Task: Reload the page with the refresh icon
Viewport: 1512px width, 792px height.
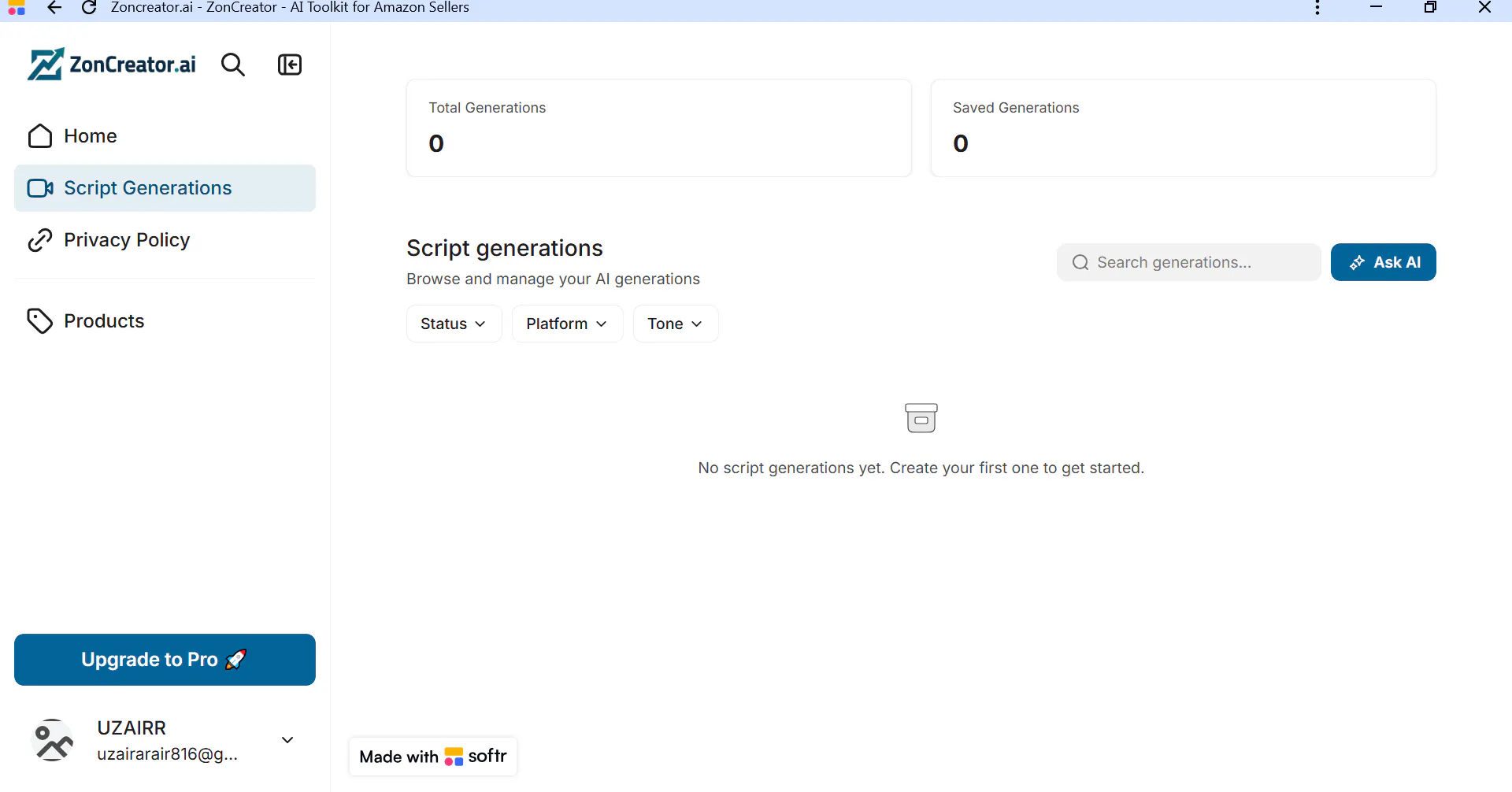Action: coord(89,8)
